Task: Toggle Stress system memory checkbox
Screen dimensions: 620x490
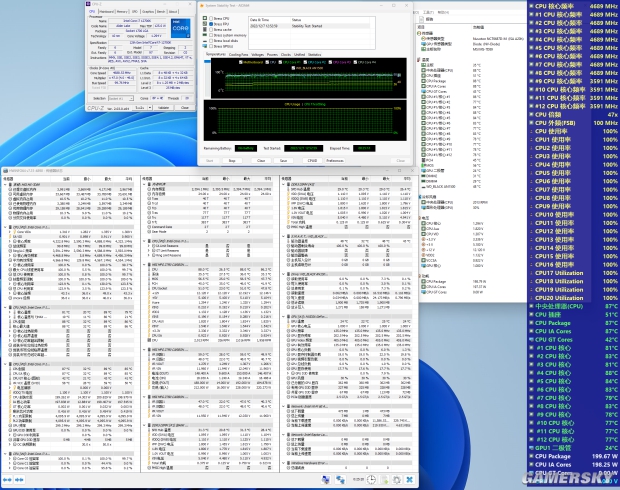Action: tap(211, 35)
